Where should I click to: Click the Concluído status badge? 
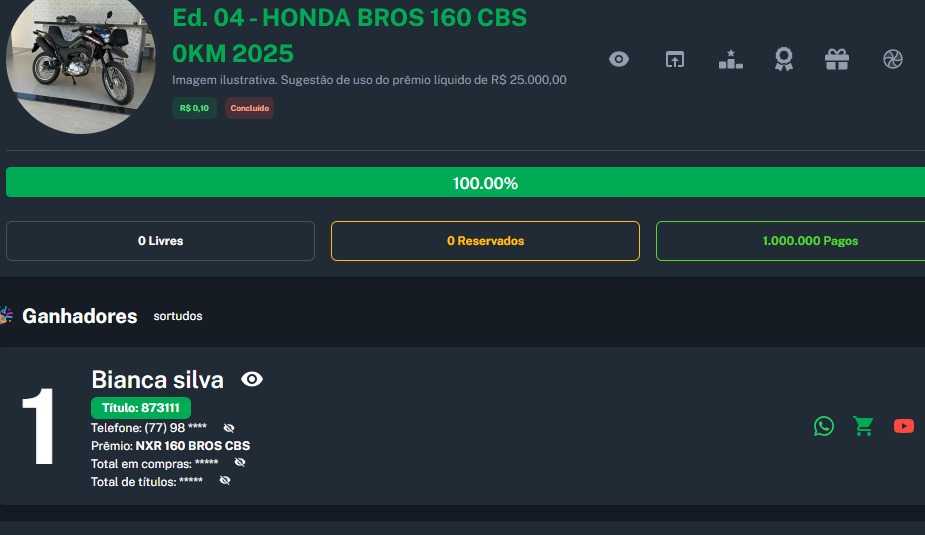coord(250,108)
